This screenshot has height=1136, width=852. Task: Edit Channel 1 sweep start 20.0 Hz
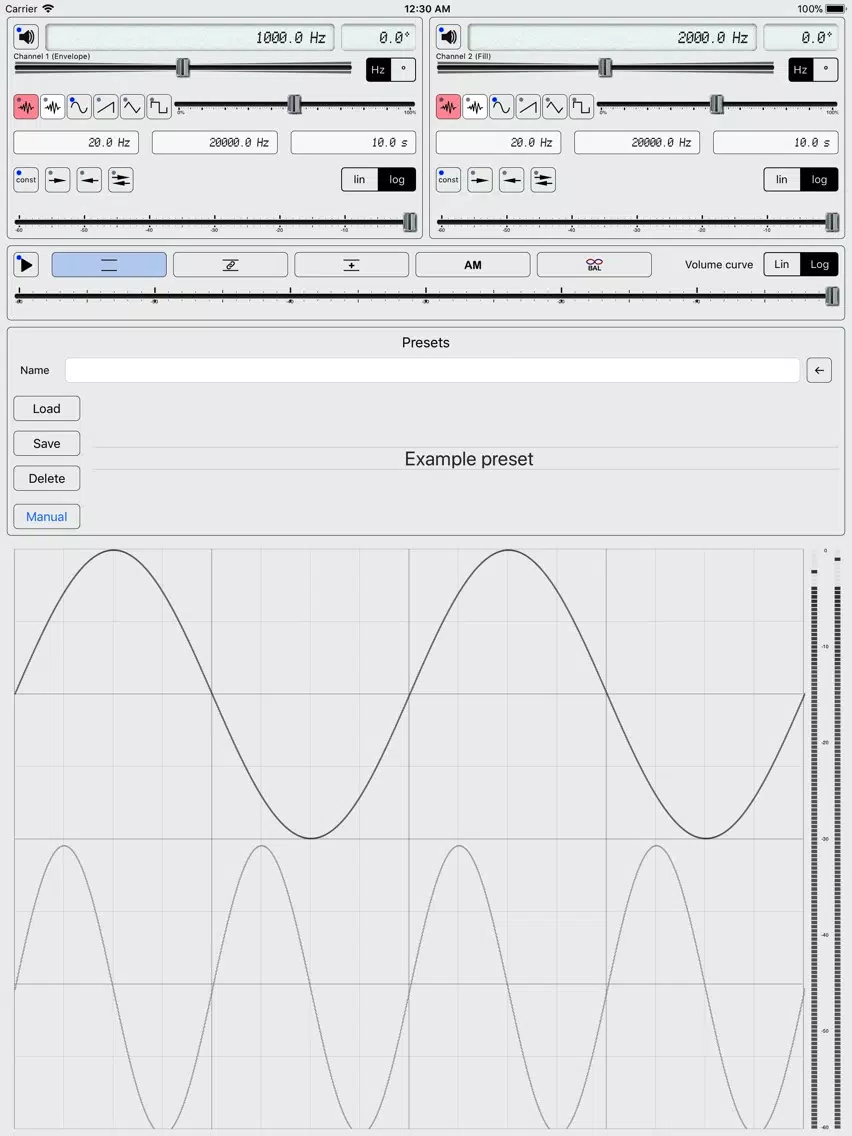point(76,143)
